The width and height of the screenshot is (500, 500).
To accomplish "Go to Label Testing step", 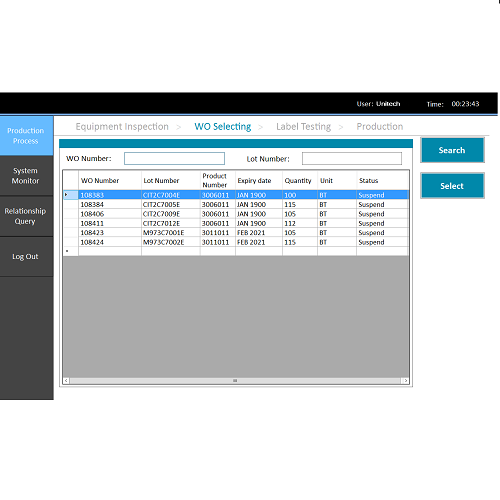I will tap(303, 127).
